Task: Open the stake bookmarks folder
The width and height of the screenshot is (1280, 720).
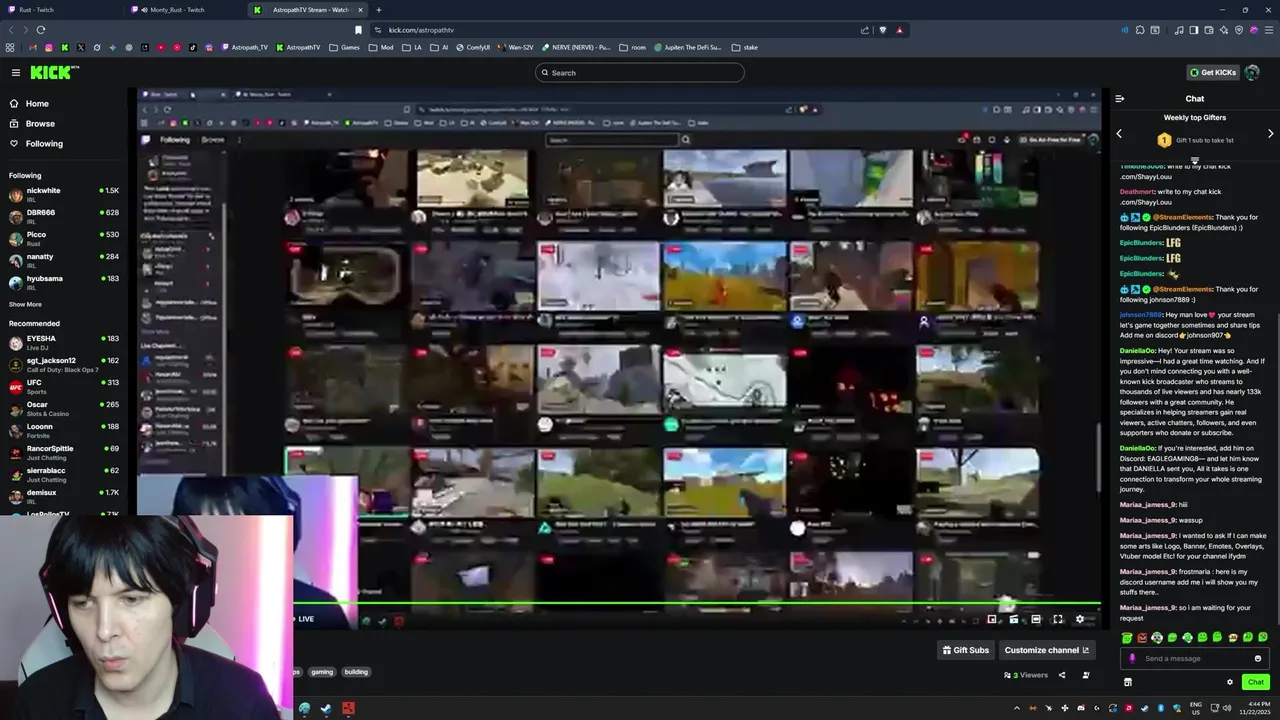Action: click(x=745, y=47)
